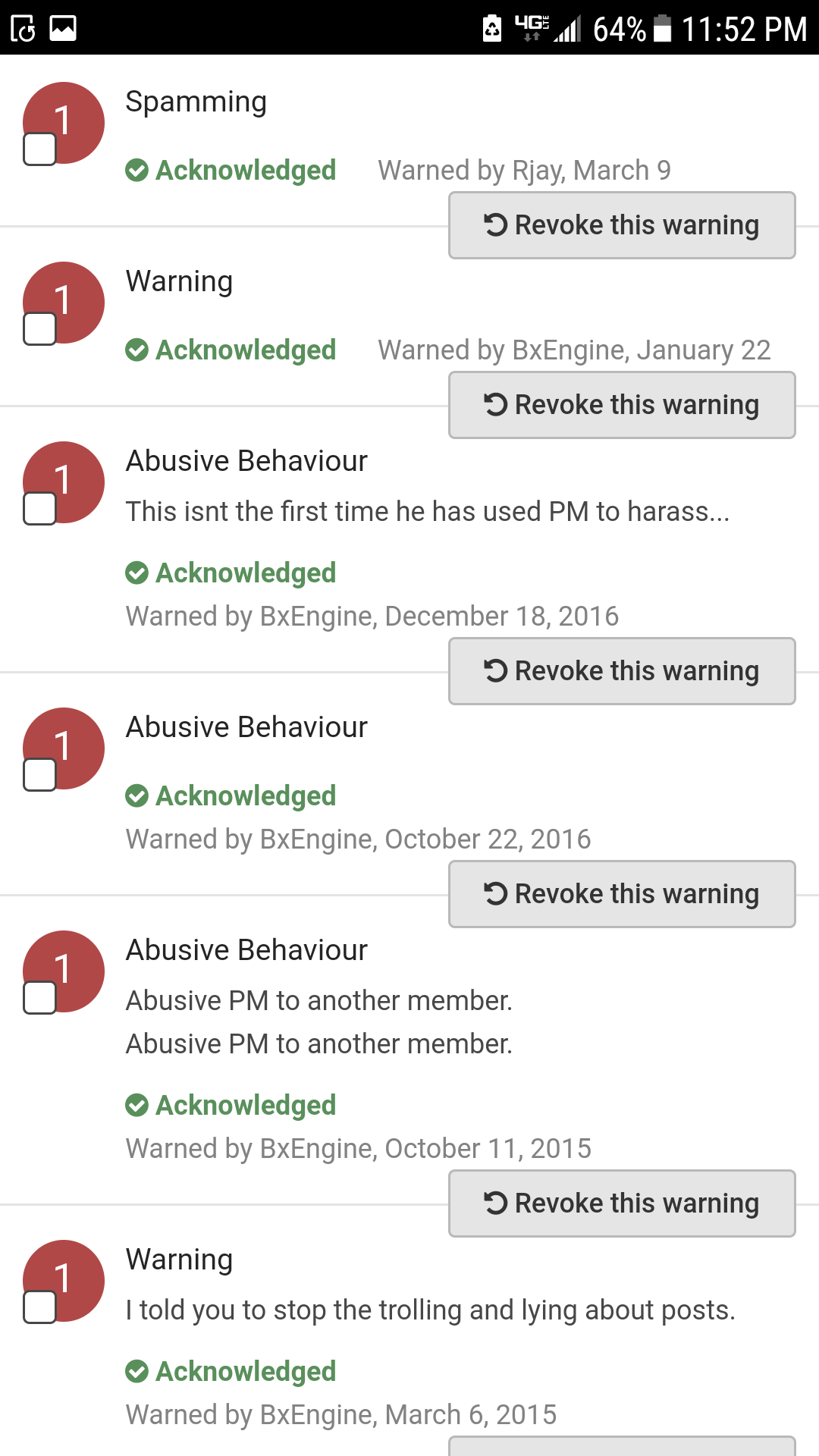Select the checkbox for the Spamming warning

[x=40, y=149]
